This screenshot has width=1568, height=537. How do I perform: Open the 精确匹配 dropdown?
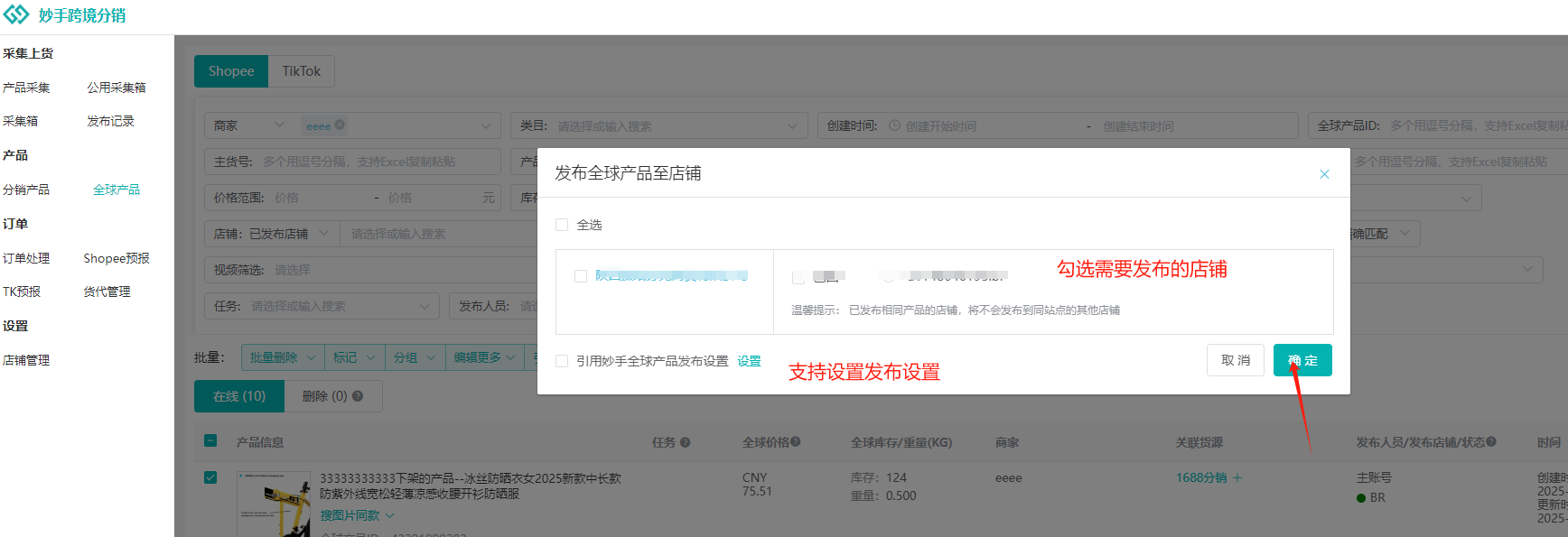1382,234
